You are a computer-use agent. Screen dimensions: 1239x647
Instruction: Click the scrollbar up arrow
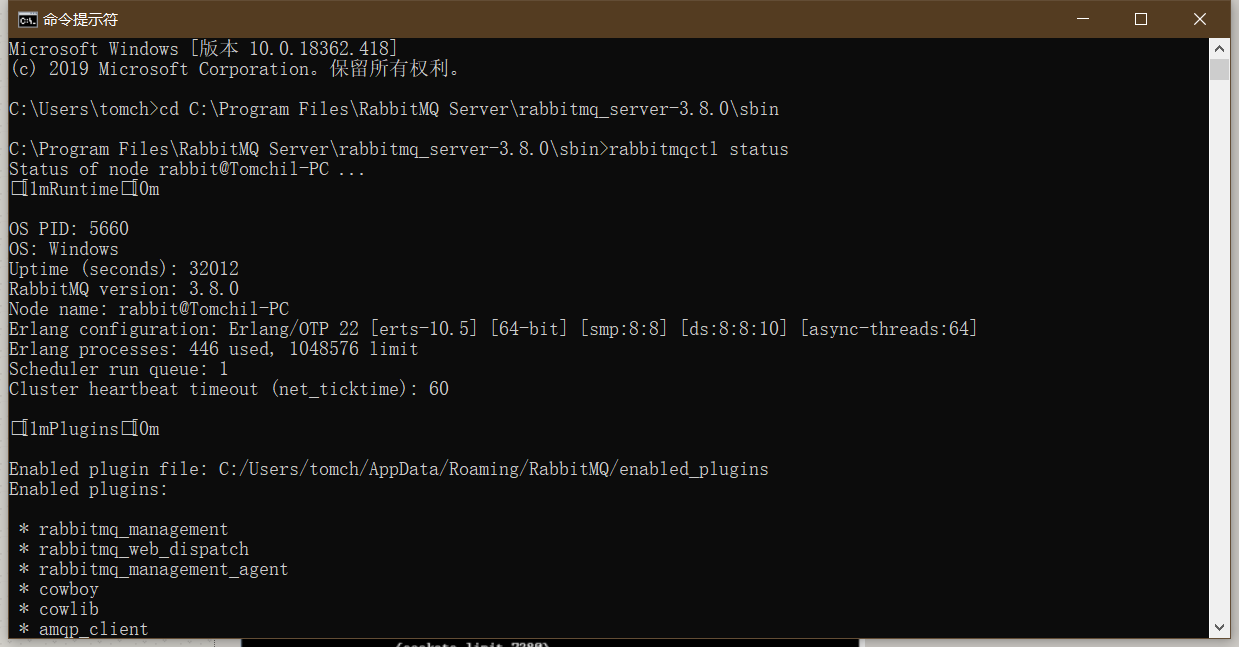[1219, 48]
